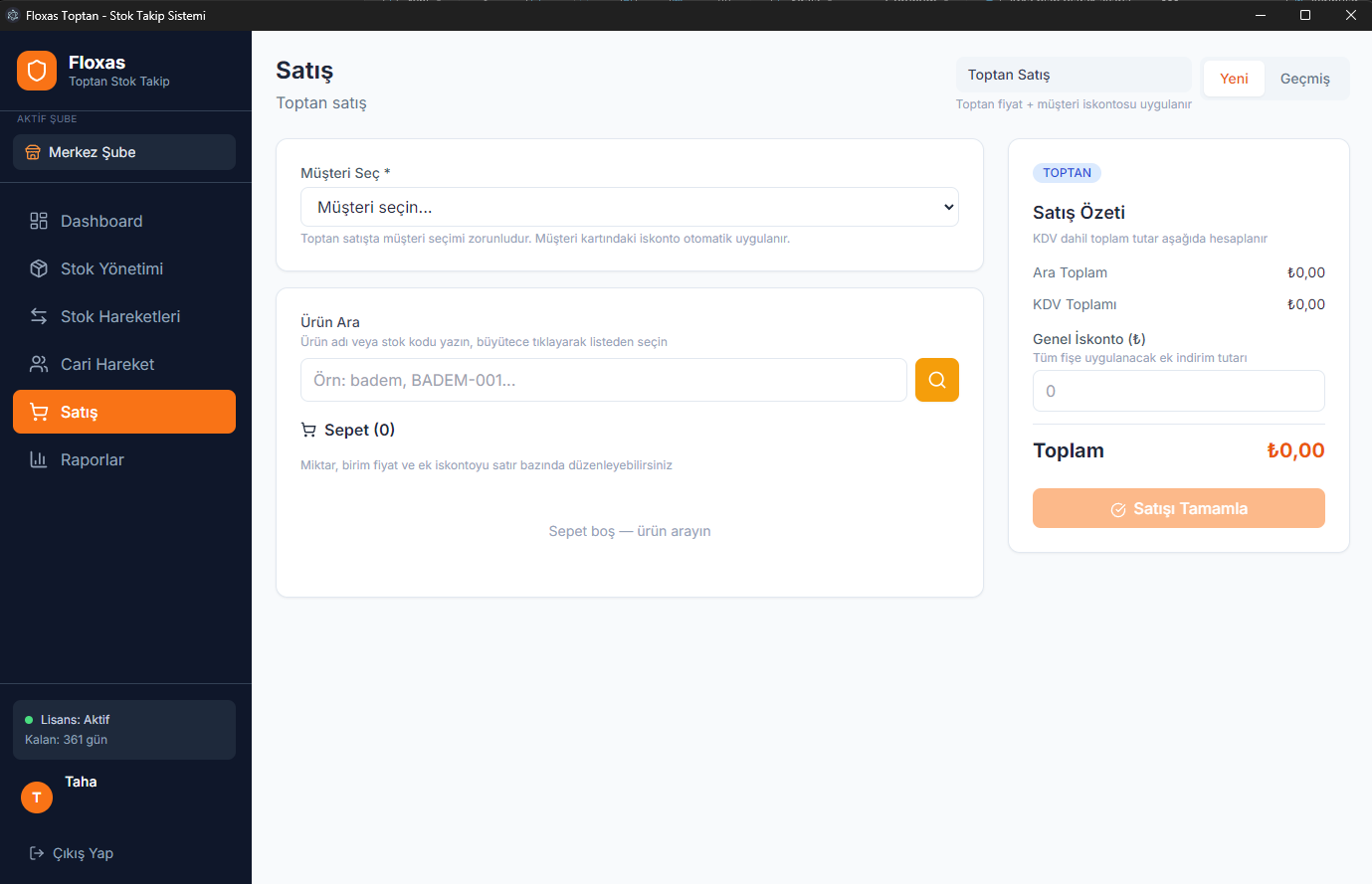Click the store icon beside Merkez Şube
Screen dimensions: 1372x884
33,152
